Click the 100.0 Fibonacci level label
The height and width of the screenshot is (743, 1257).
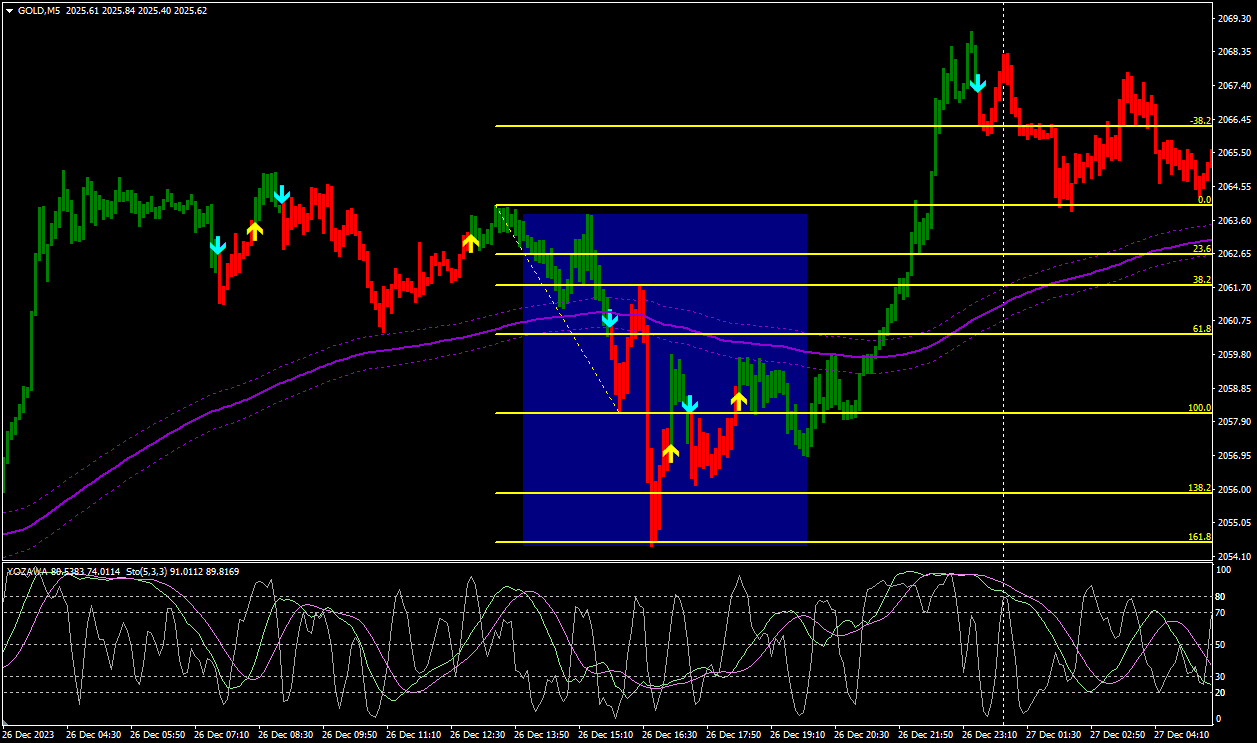point(1200,408)
